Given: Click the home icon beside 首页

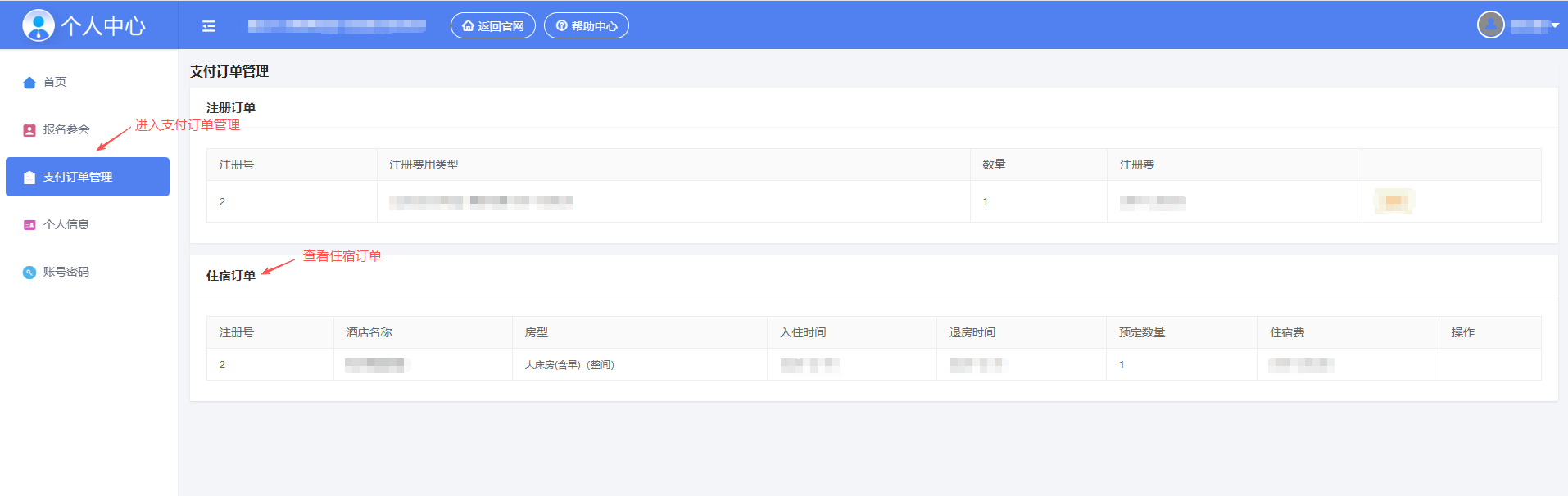Looking at the screenshot, I should coord(29,83).
